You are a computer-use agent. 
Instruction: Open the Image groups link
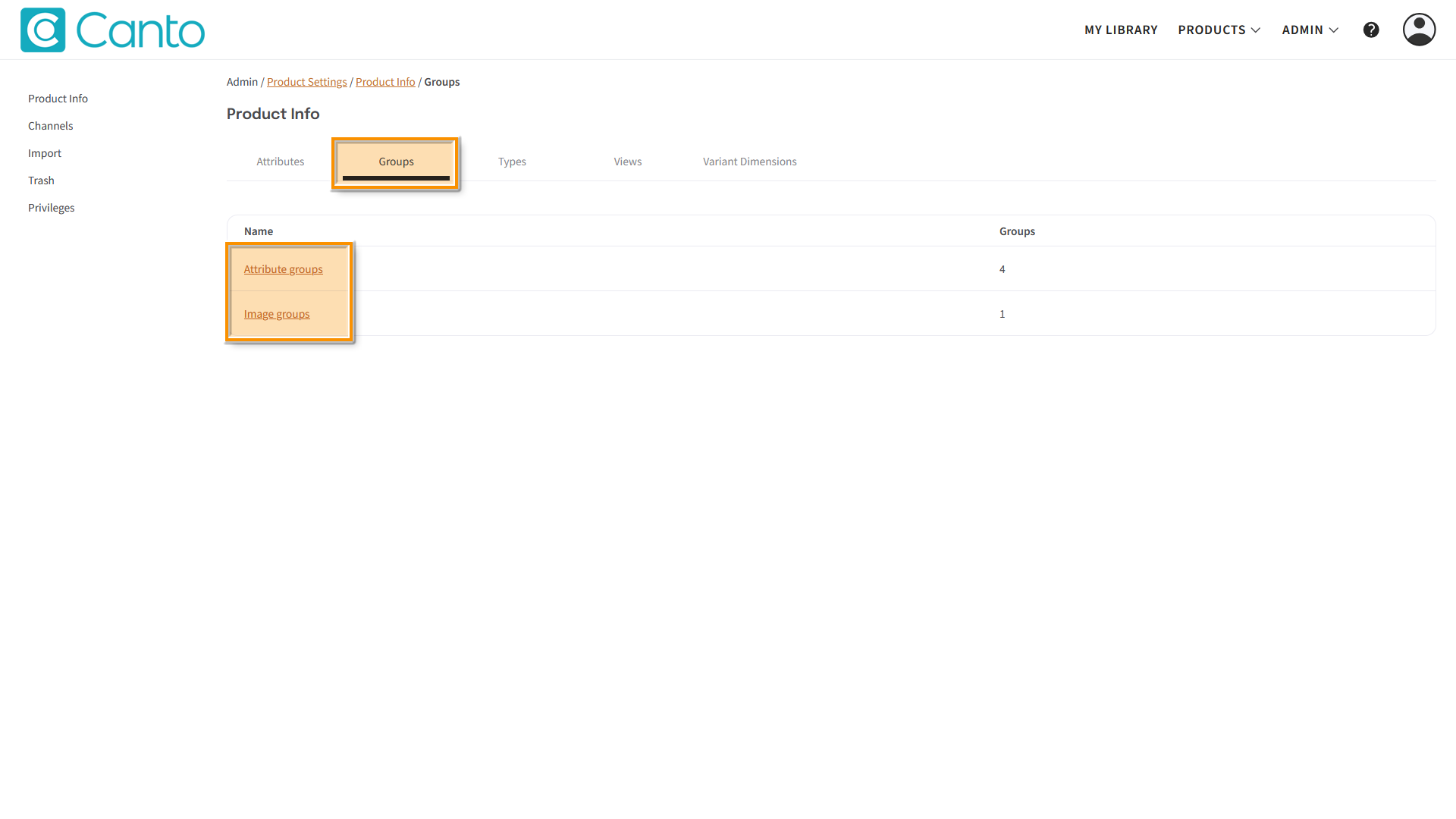click(x=277, y=314)
